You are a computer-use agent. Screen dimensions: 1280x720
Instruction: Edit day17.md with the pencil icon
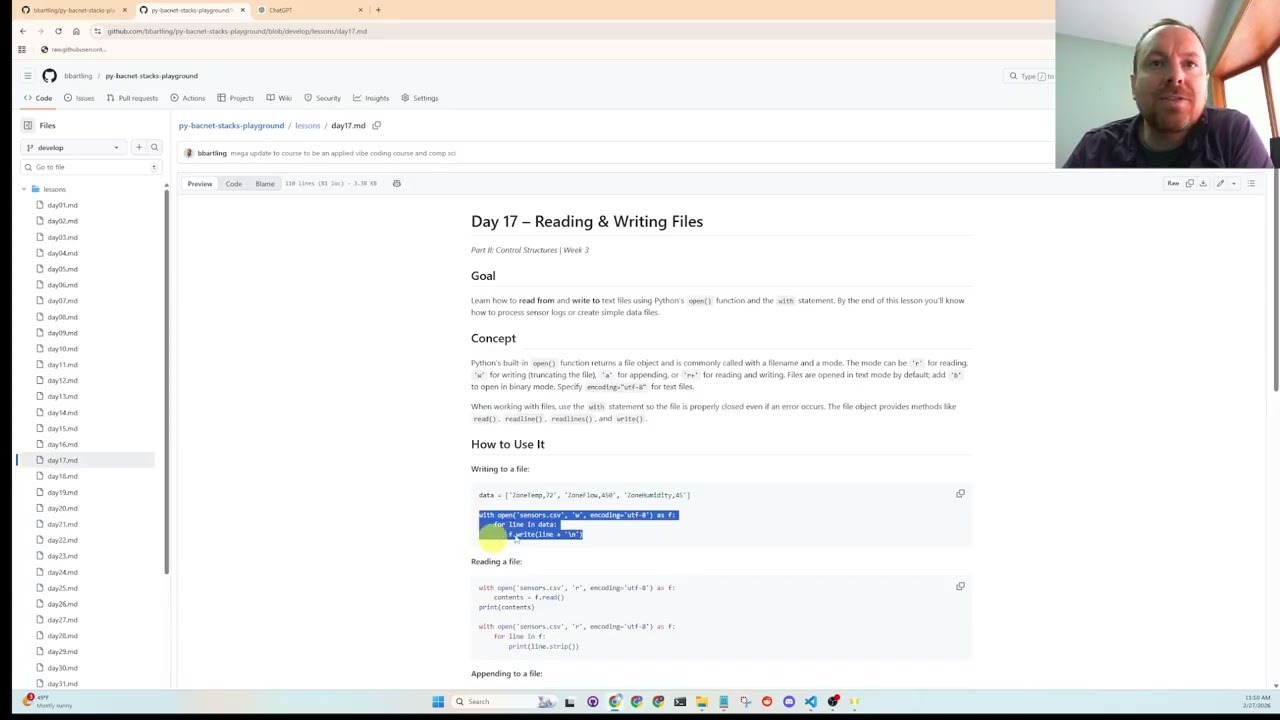(x=1220, y=183)
